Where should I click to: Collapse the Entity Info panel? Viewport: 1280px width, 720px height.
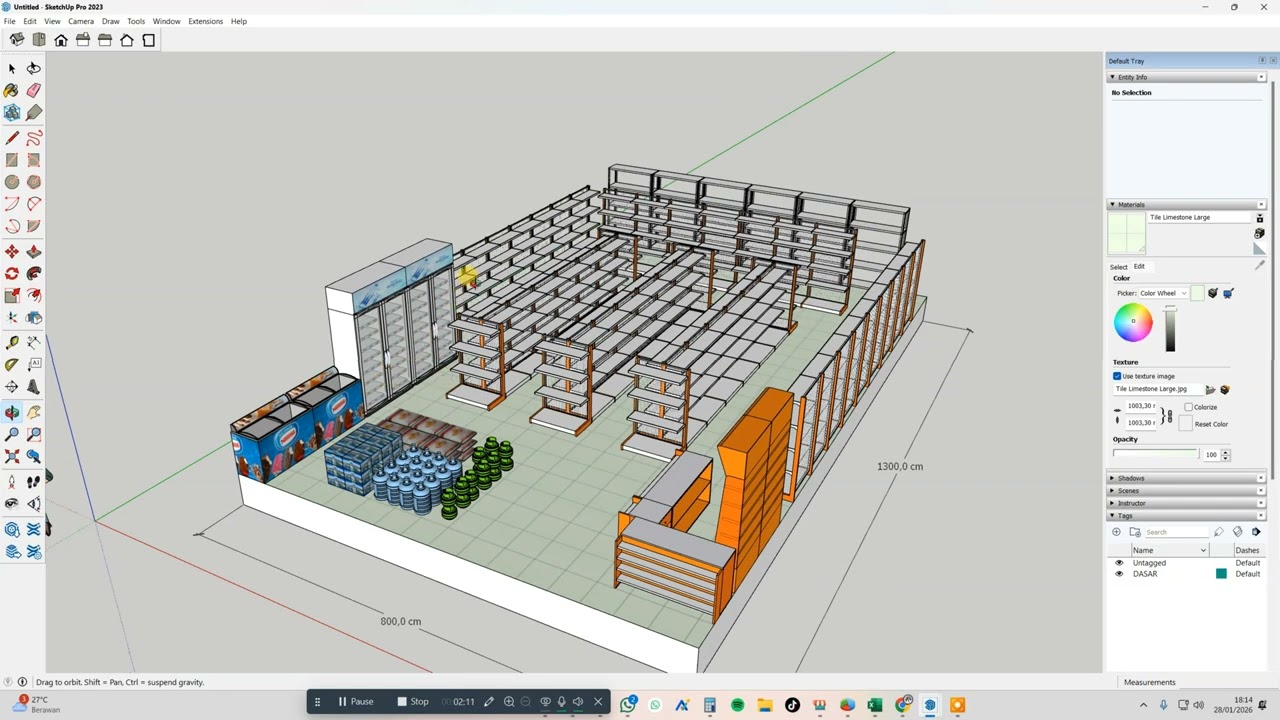(1112, 77)
